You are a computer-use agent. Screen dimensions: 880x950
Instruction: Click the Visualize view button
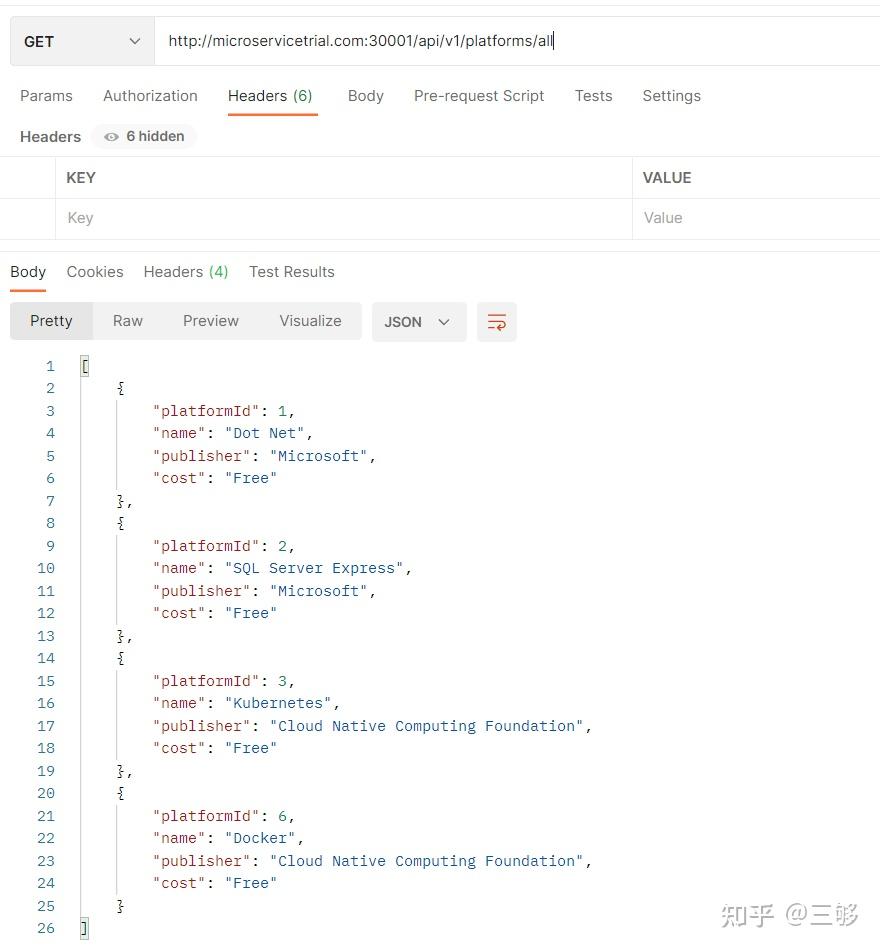point(310,321)
